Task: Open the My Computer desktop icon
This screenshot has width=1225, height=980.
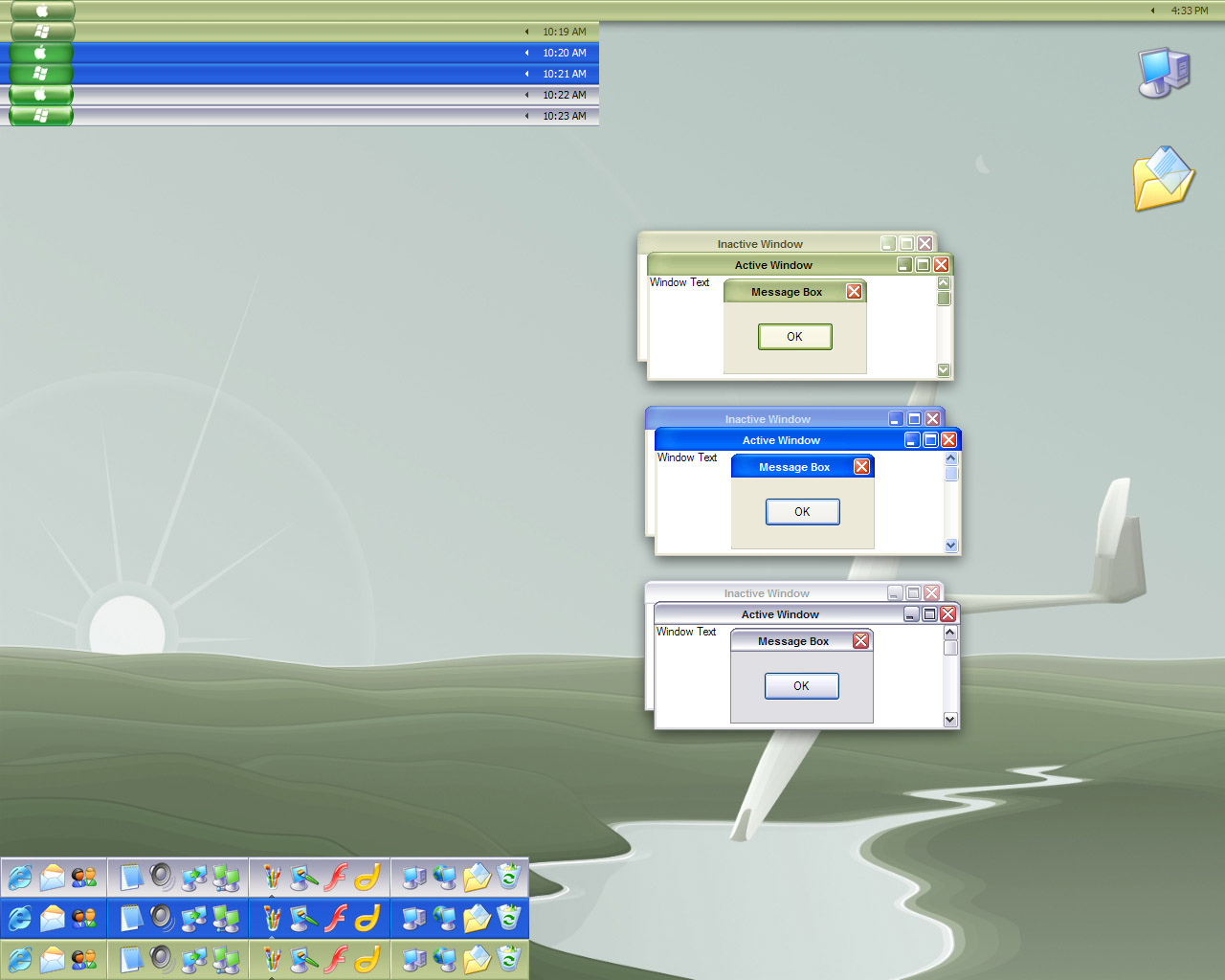Action: (1164, 73)
